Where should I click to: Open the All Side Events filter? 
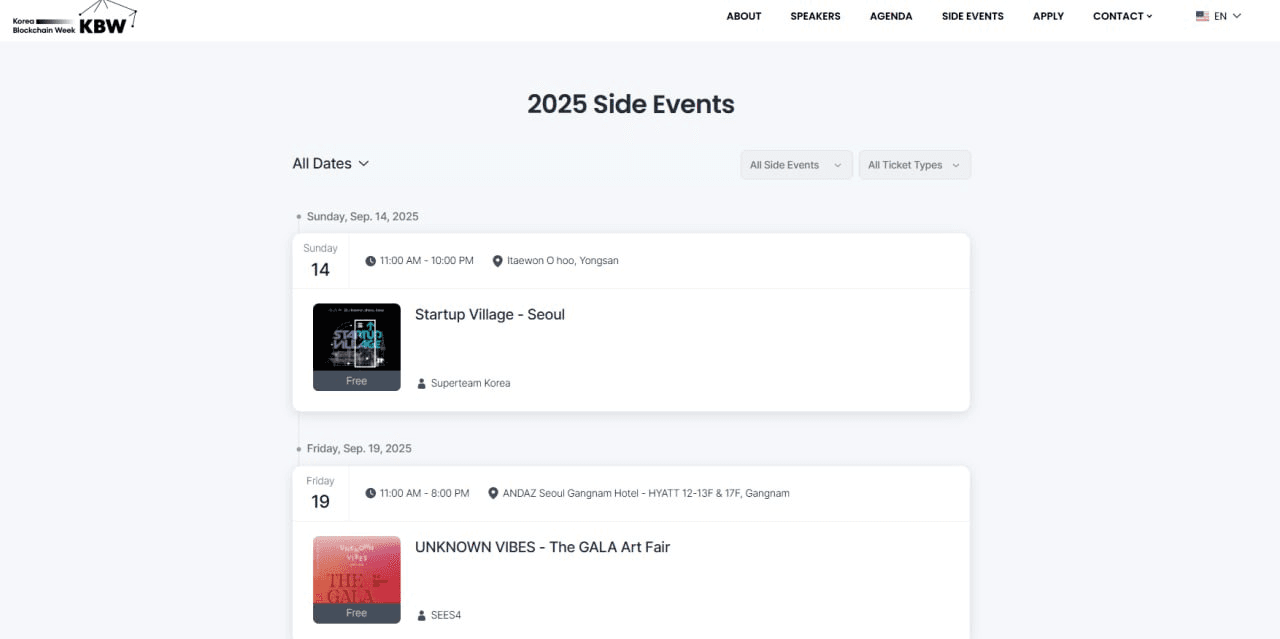[x=796, y=165]
